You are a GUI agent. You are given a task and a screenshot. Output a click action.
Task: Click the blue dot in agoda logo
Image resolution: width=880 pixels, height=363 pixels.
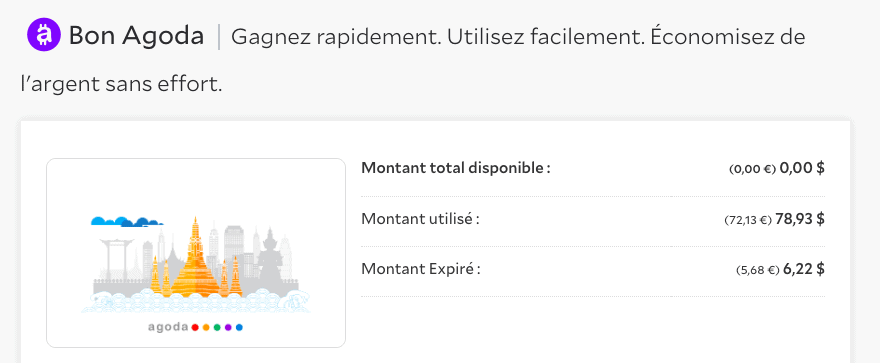[240, 328]
